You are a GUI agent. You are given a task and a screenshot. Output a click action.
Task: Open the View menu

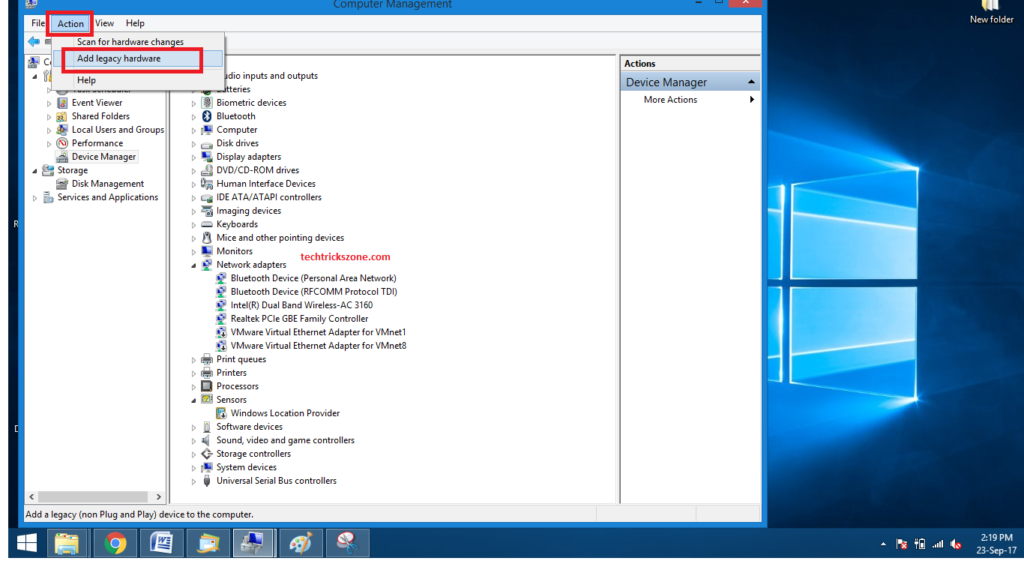pyautogui.click(x=104, y=23)
